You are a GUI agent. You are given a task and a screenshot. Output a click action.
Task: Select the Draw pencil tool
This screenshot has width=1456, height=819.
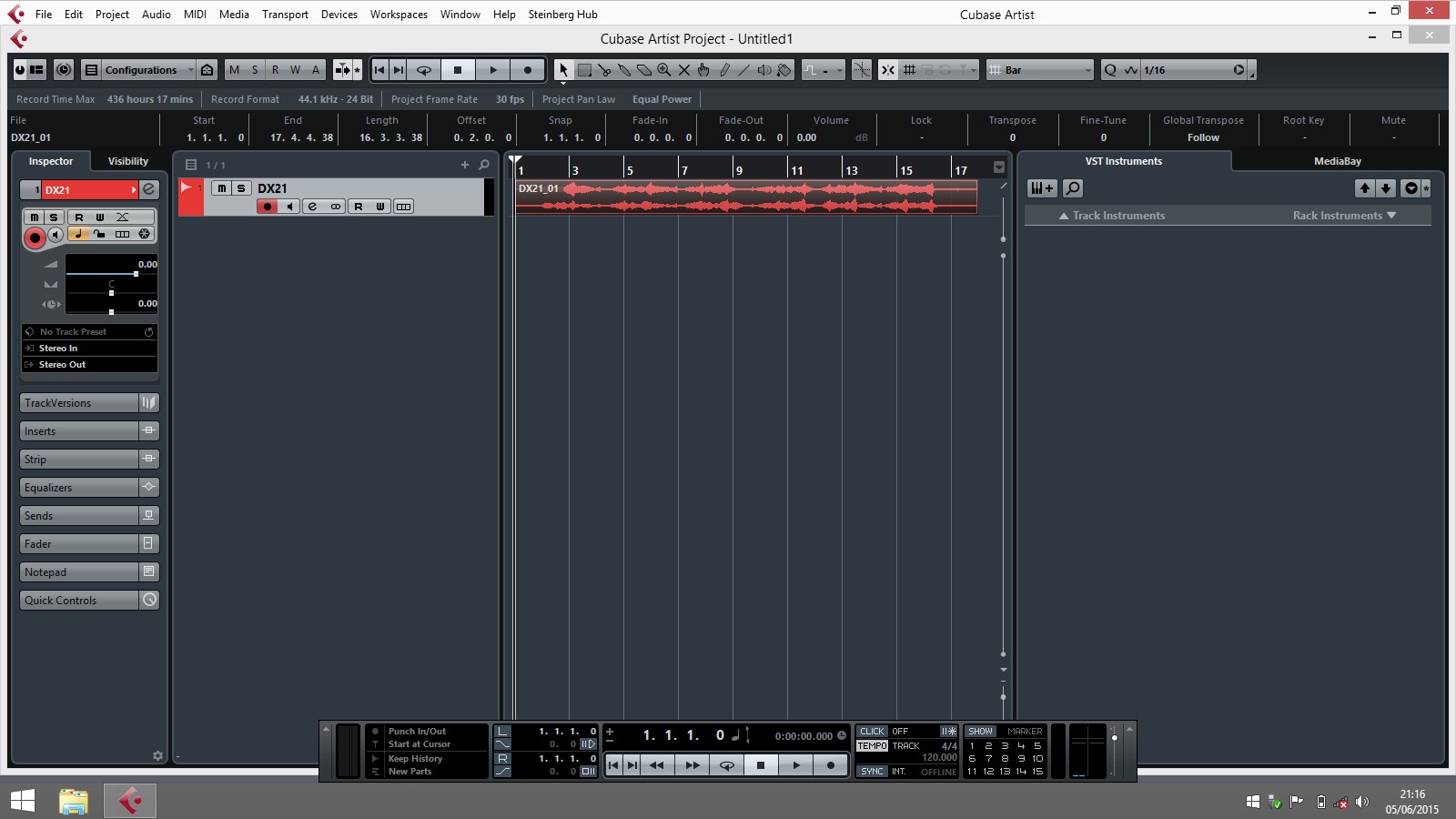[x=724, y=70]
